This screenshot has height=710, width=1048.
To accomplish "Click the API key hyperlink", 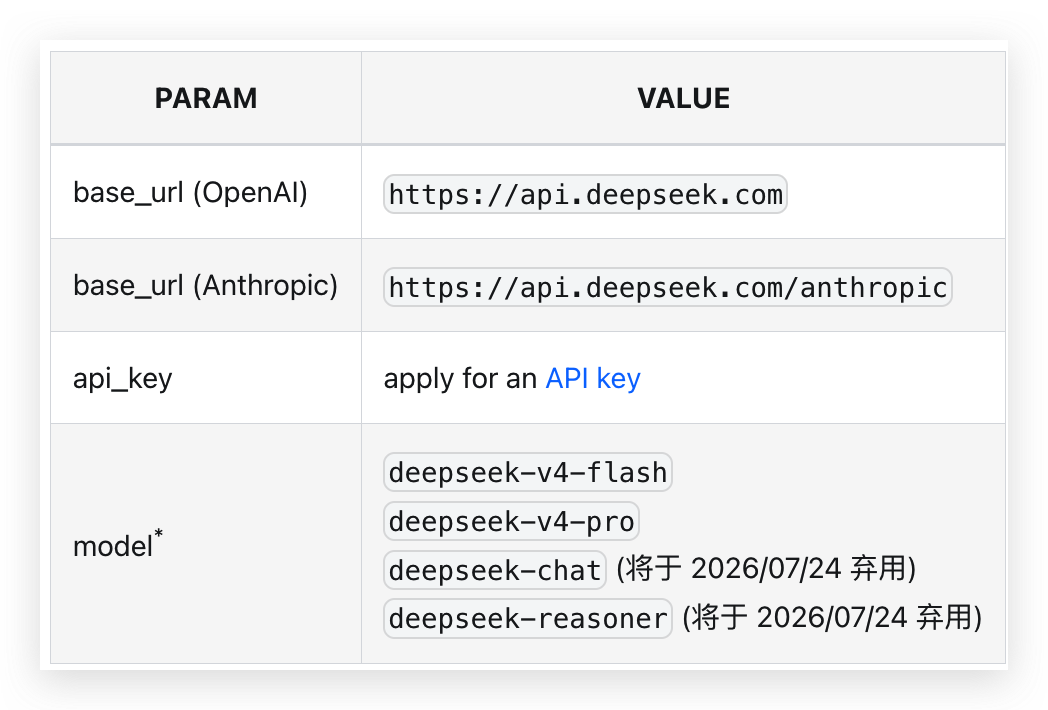I will (592, 378).
